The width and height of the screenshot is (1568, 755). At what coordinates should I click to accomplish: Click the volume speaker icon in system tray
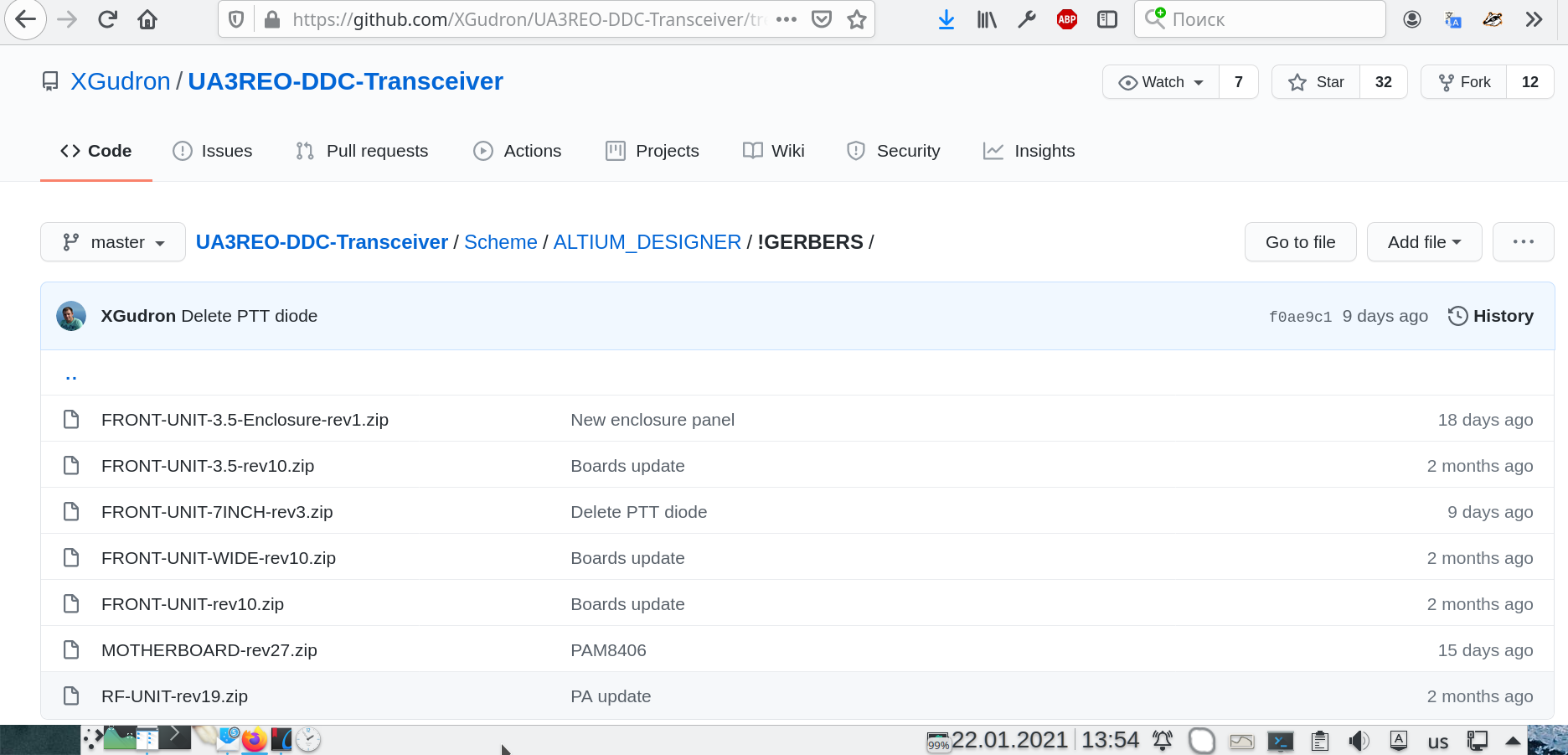point(1359,741)
